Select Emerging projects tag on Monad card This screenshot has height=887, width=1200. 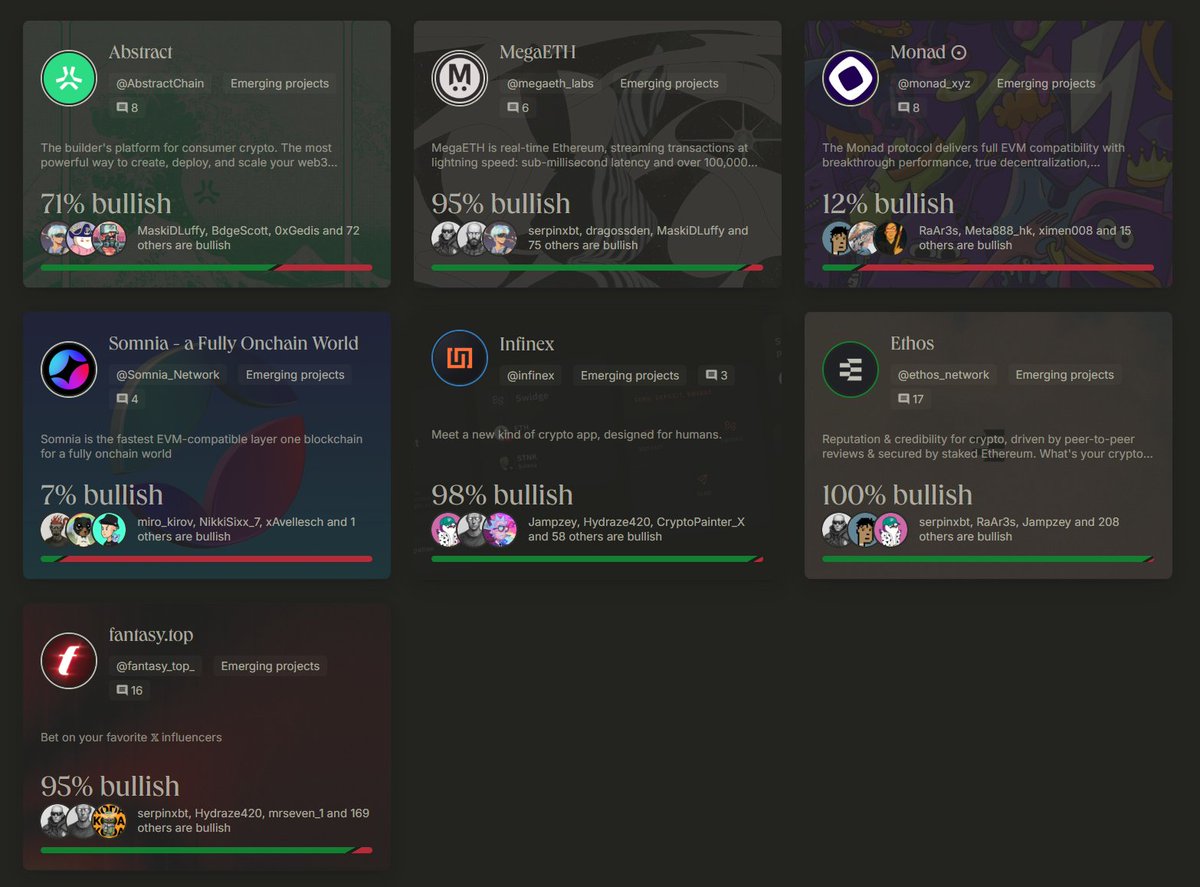1046,83
